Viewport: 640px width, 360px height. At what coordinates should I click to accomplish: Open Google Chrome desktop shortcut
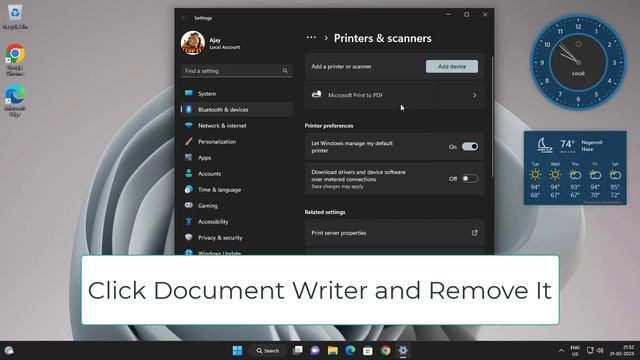[15, 60]
